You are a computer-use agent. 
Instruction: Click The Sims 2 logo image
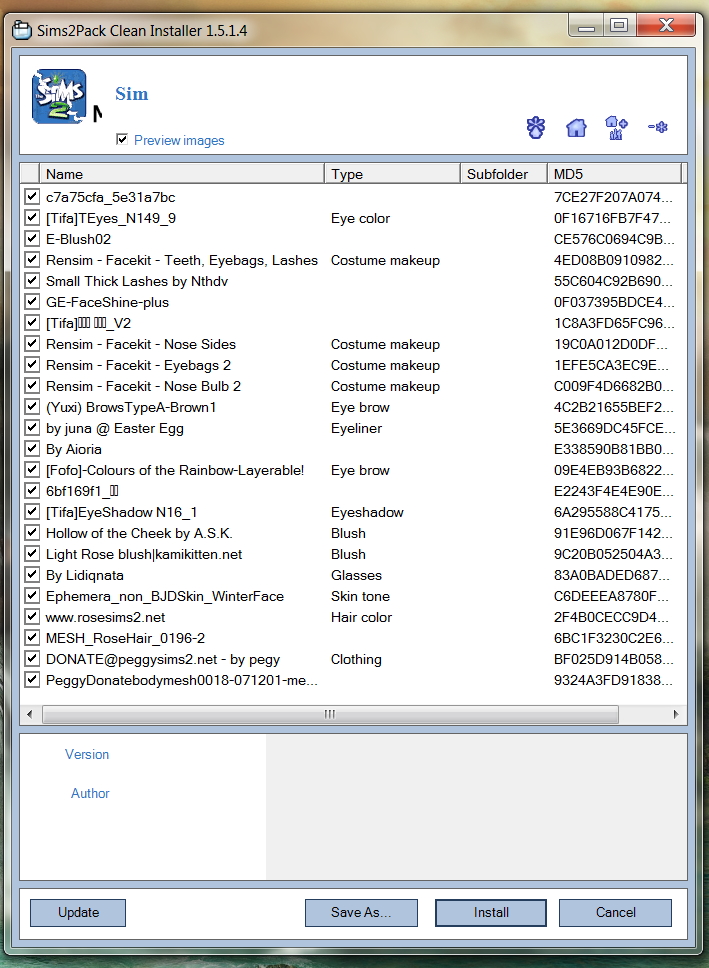pos(59,96)
